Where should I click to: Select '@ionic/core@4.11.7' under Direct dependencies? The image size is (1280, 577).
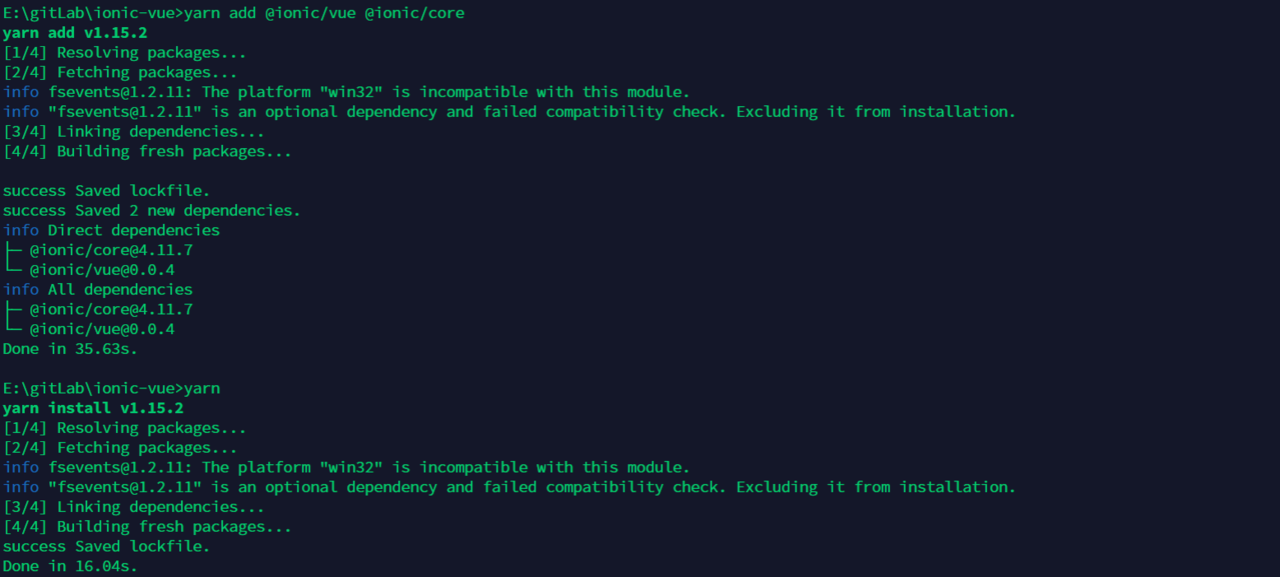111,250
